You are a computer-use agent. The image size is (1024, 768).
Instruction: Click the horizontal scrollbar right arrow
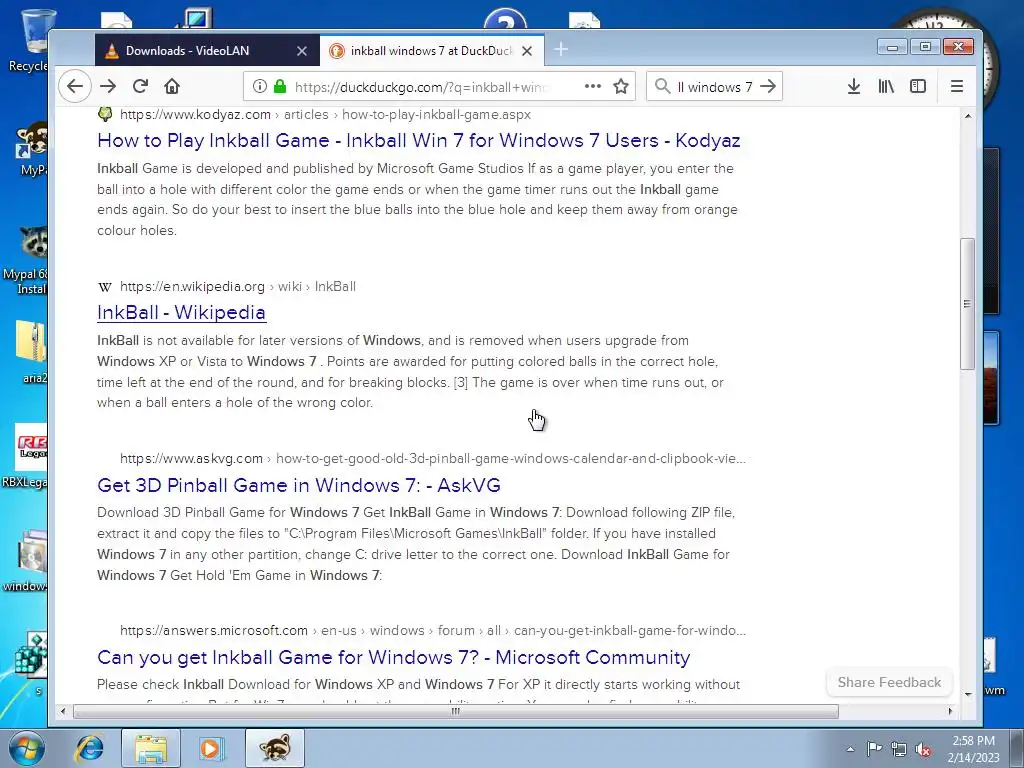click(x=950, y=711)
